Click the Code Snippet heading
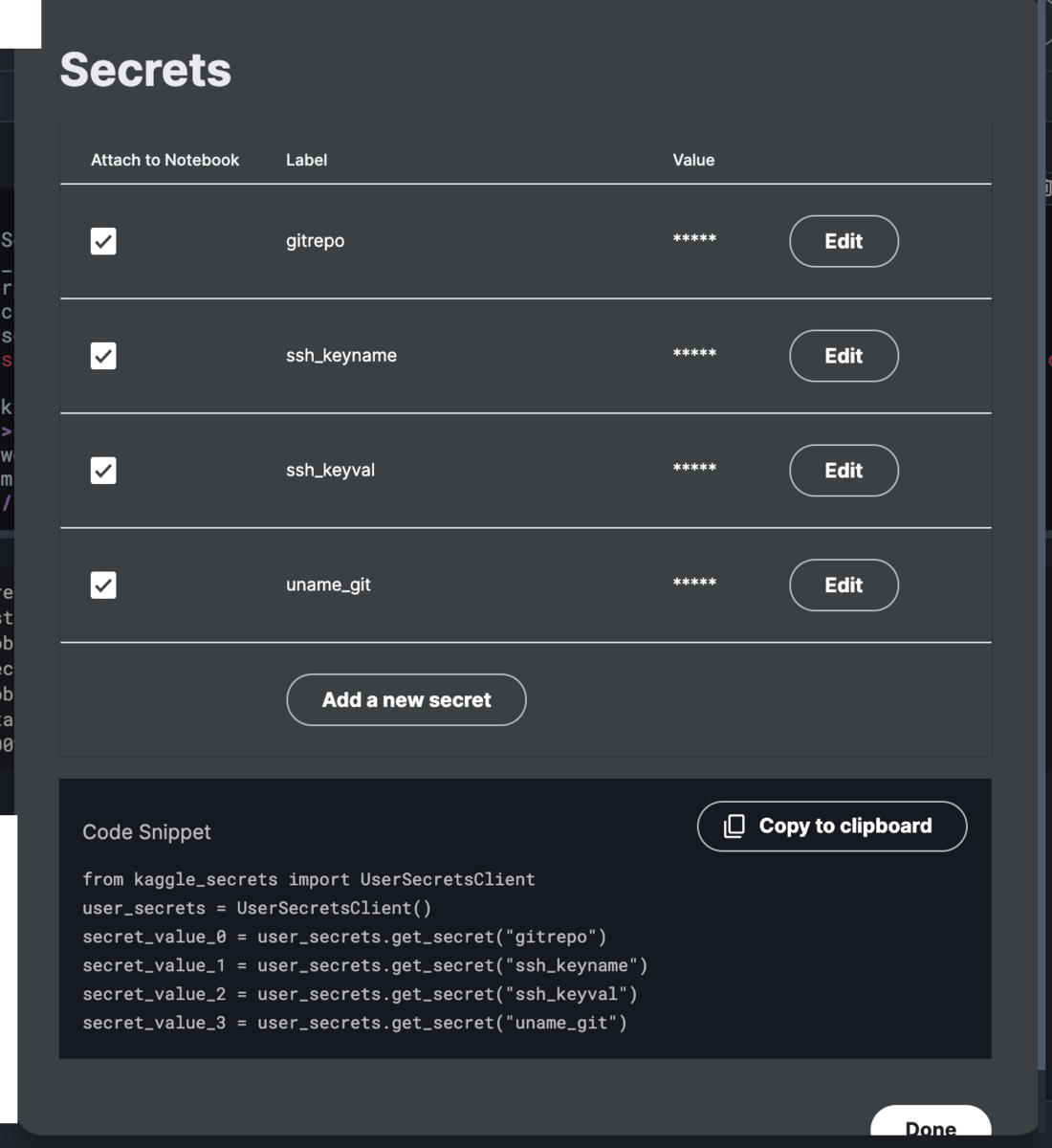The width and height of the screenshot is (1052, 1148). (x=146, y=832)
